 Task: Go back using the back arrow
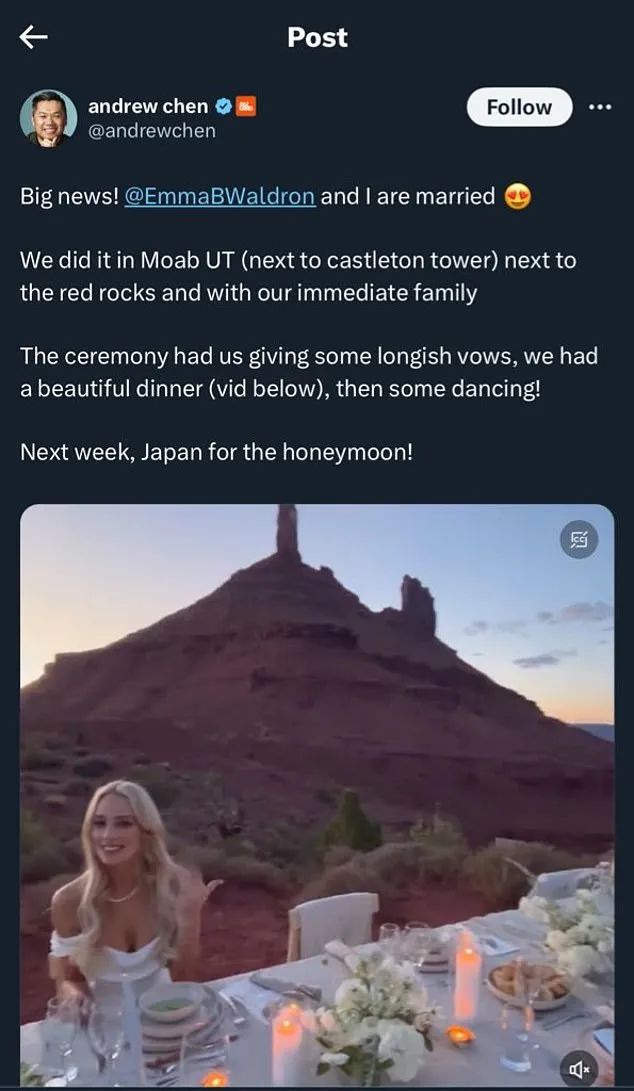click(x=34, y=38)
